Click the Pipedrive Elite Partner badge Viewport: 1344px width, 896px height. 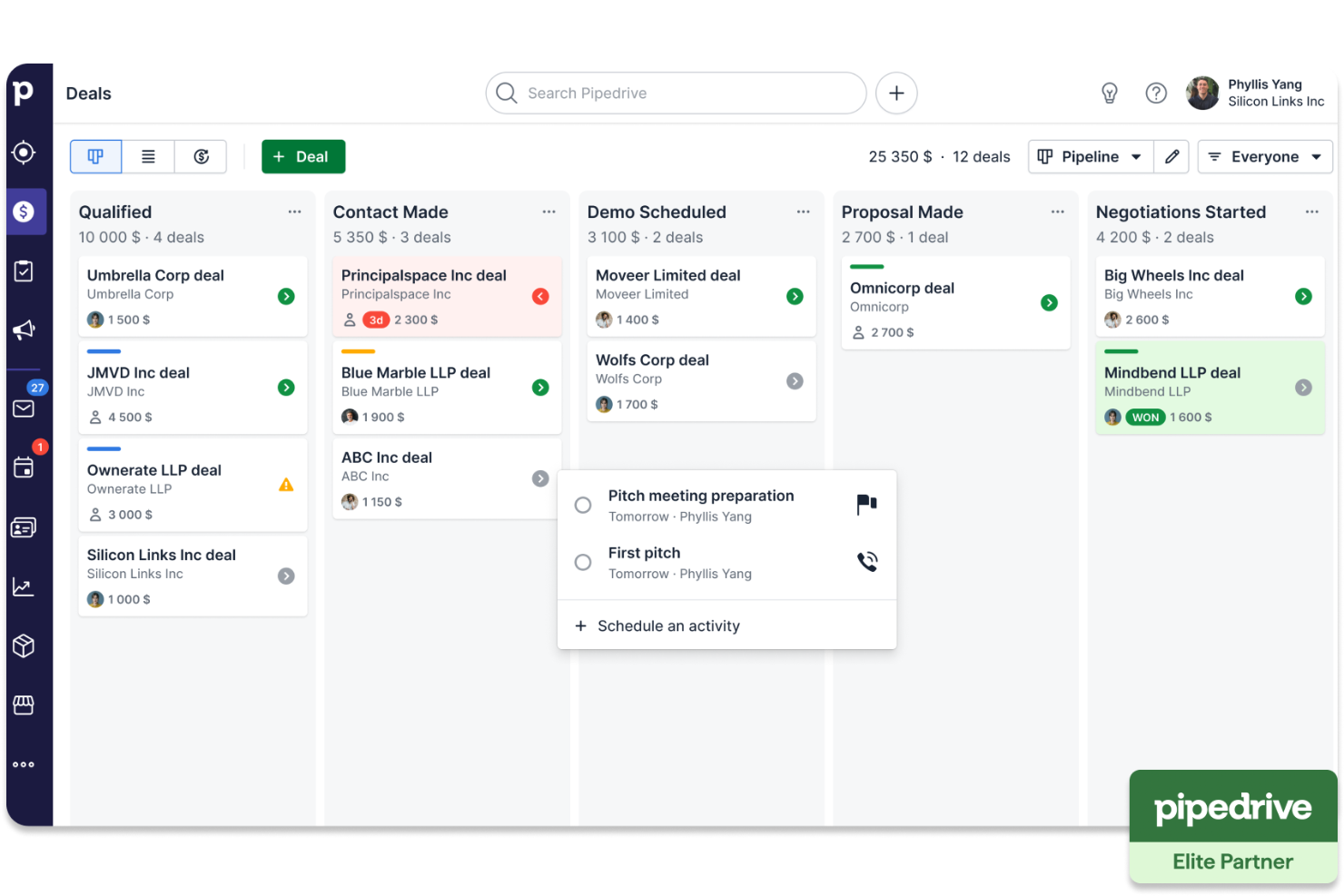click(x=1233, y=826)
